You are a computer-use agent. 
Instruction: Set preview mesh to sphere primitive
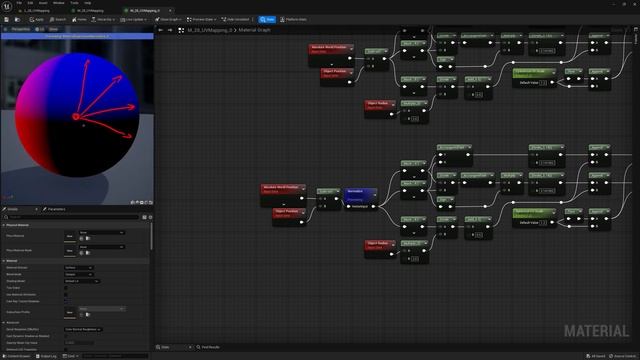pos(137,202)
